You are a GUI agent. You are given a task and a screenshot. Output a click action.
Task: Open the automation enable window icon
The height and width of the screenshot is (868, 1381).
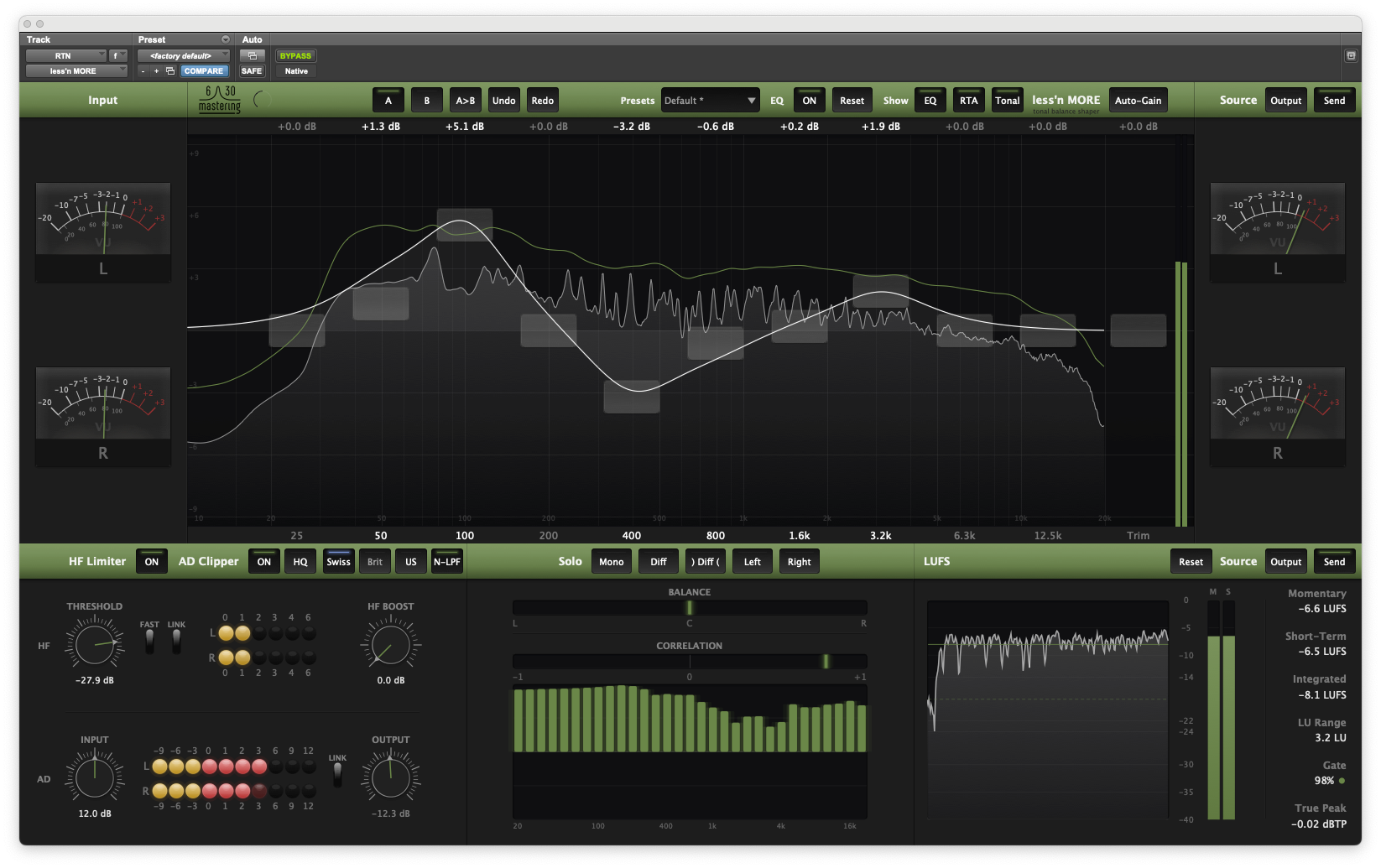pyautogui.click(x=252, y=56)
